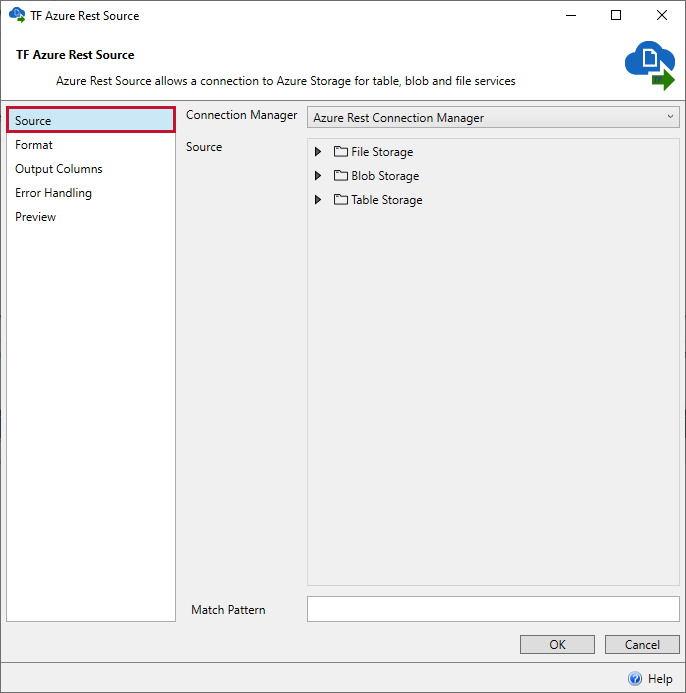686x693 pixels.
Task: Close the TF Azure Rest Source dialog
Action: tap(662, 15)
